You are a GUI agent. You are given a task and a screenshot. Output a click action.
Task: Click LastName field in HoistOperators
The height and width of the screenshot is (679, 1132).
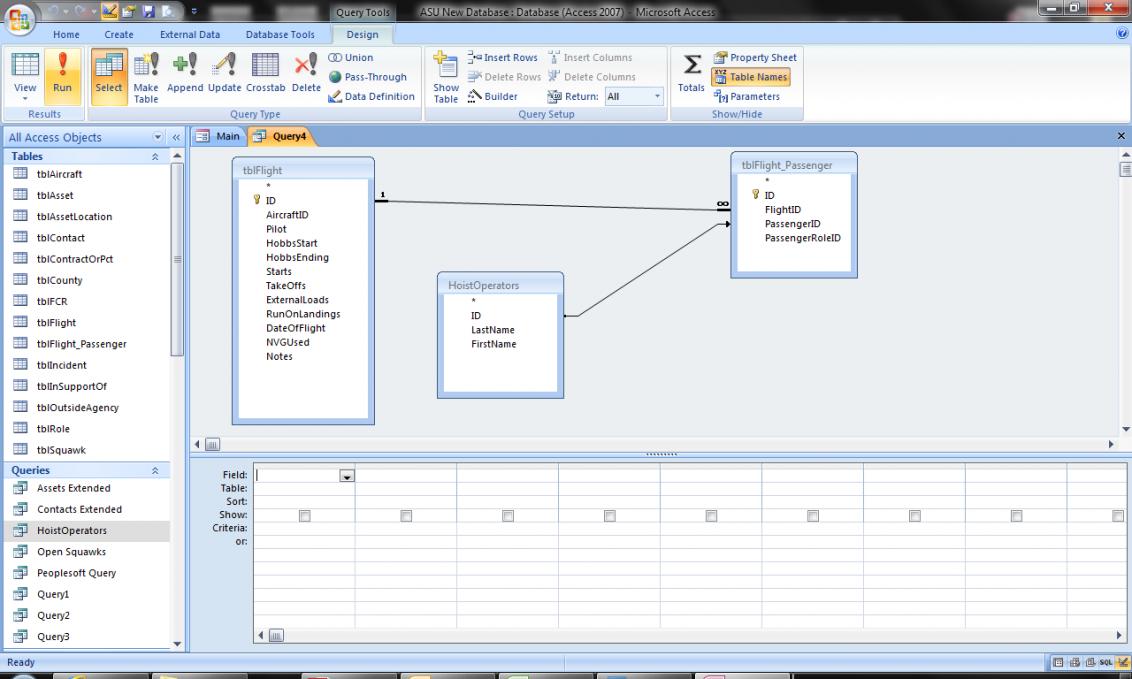493,330
